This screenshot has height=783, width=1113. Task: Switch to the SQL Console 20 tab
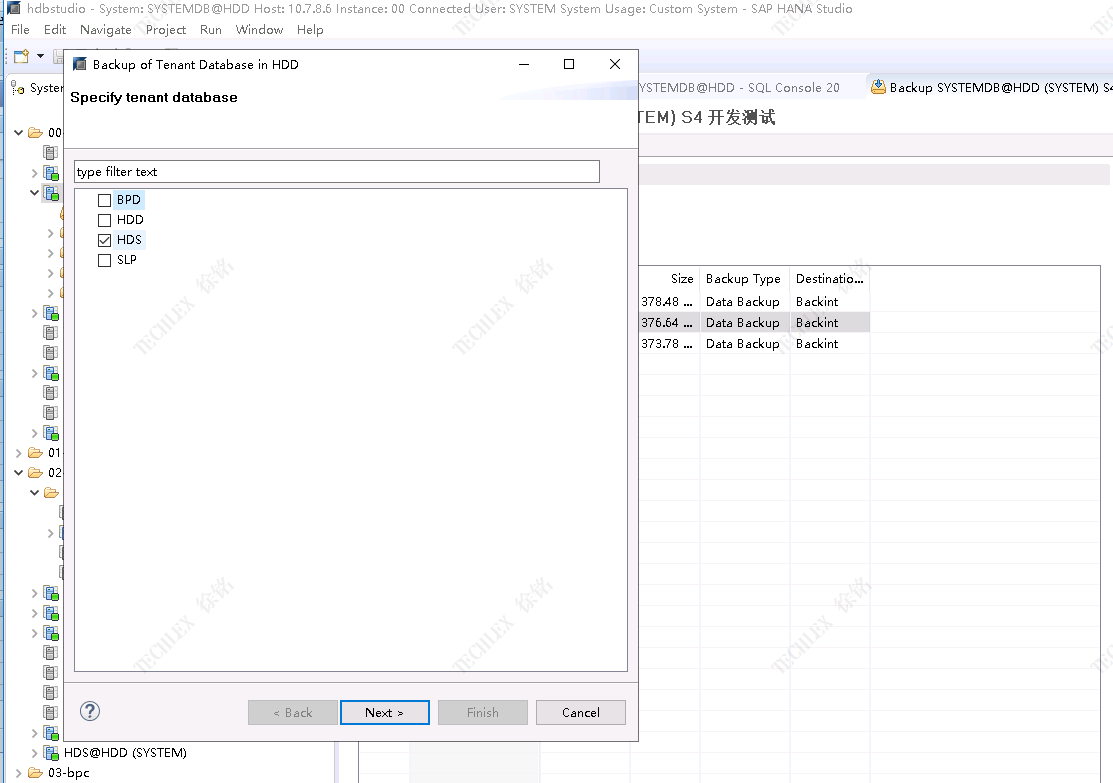[x=740, y=88]
